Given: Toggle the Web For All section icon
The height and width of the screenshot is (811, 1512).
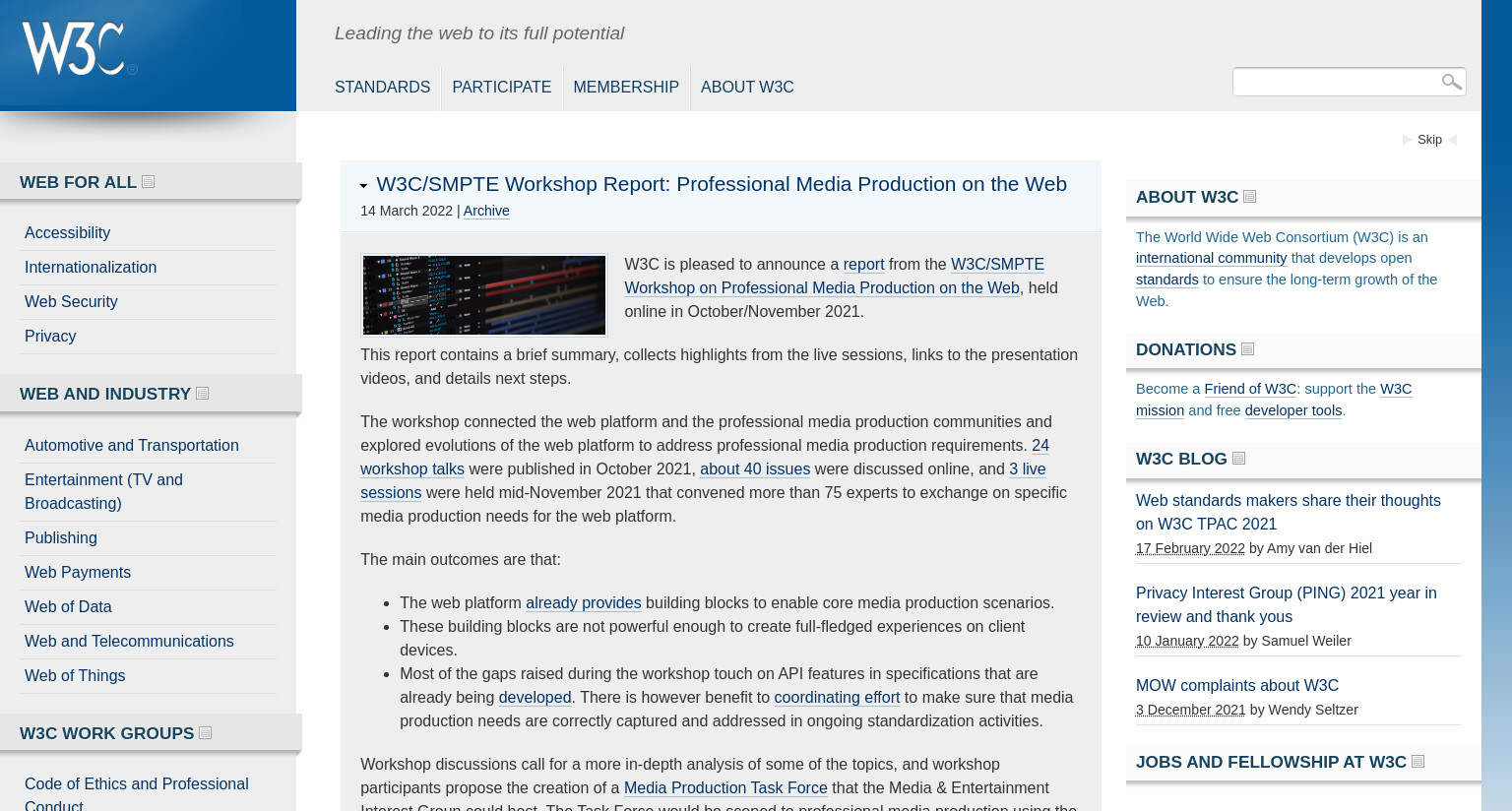Looking at the screenshot, I should coord(149,182).
